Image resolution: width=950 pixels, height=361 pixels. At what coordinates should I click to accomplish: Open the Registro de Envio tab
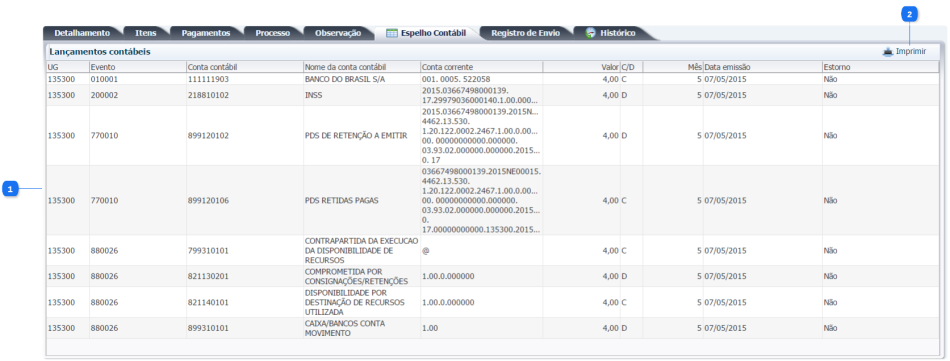(525, 33)
